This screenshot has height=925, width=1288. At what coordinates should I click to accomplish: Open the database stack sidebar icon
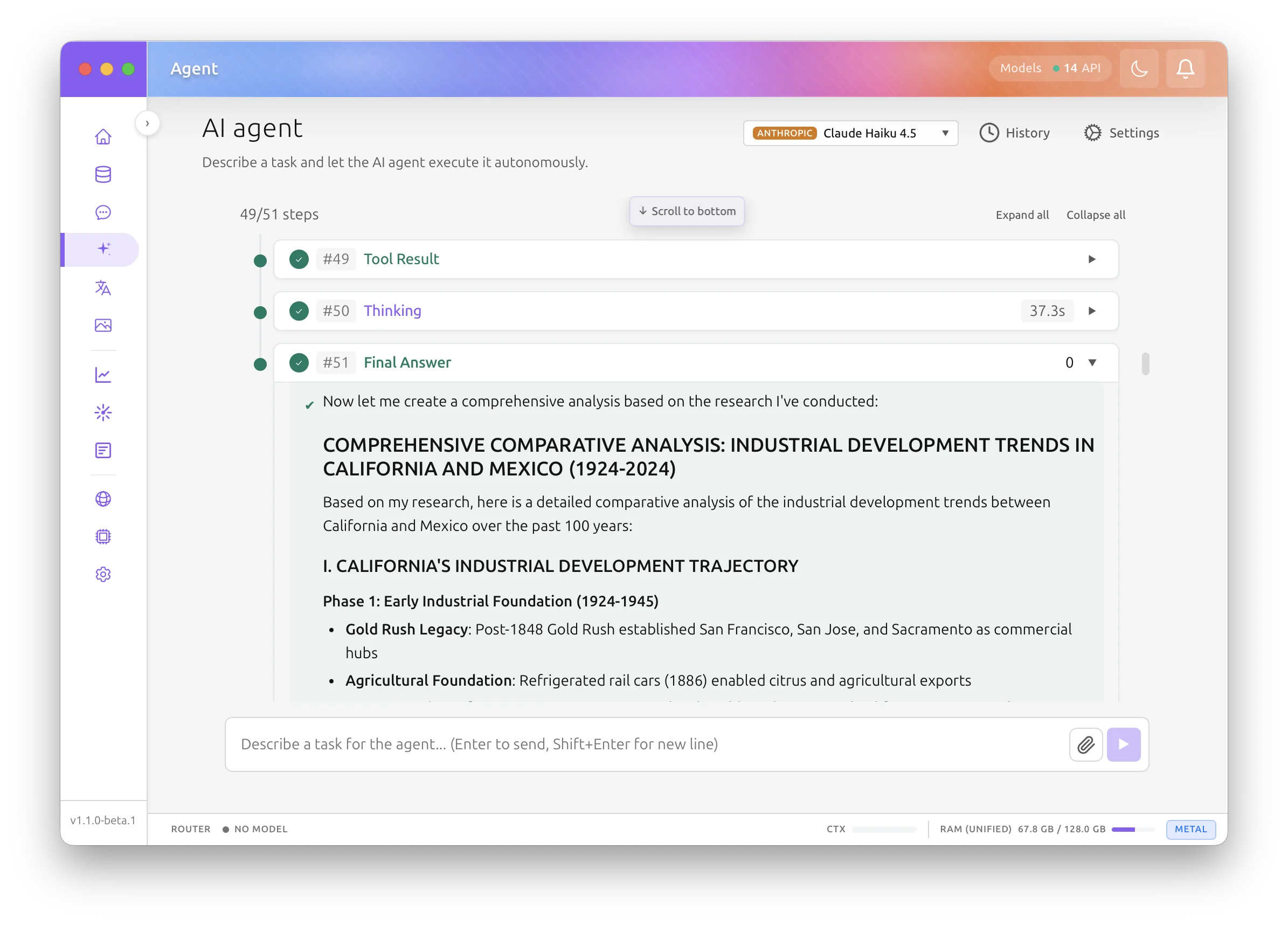[103, 175]
